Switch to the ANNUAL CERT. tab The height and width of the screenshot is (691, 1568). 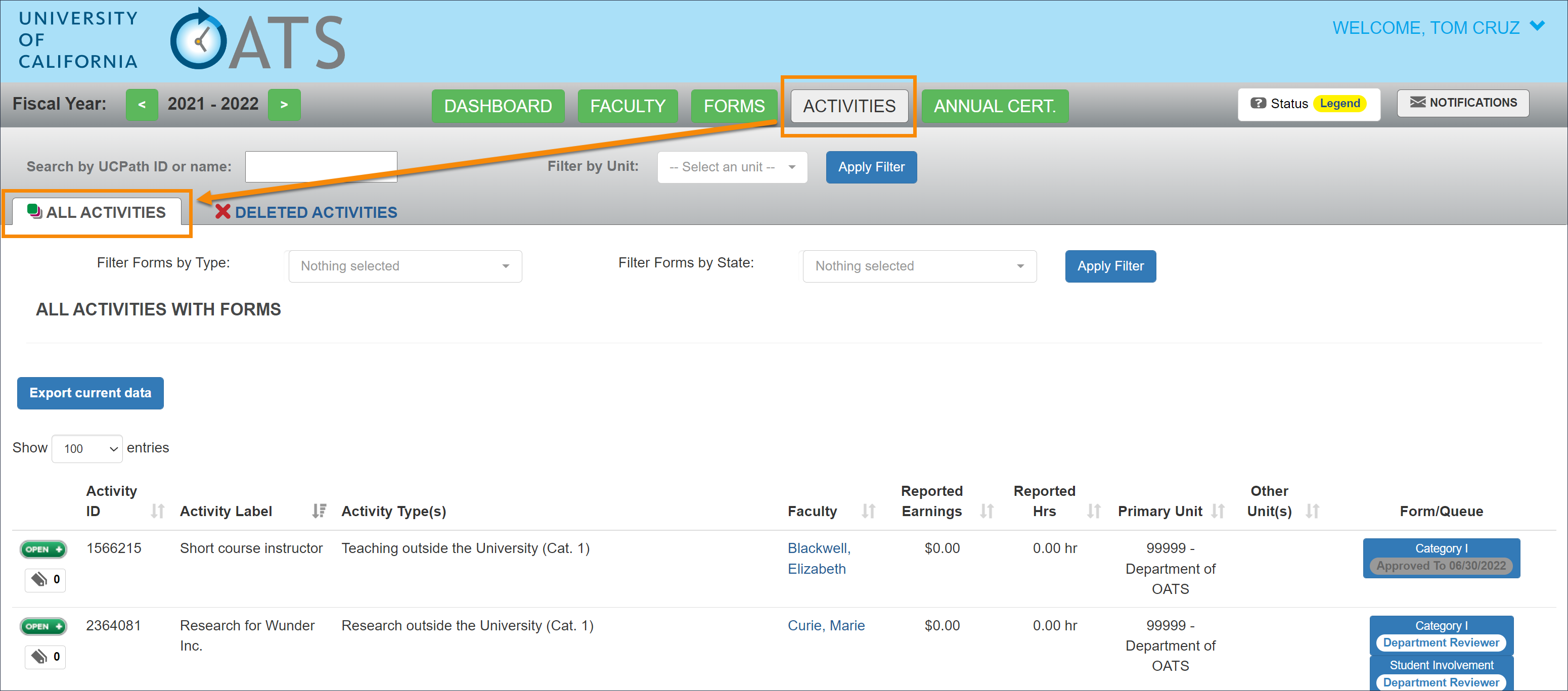[994, 106]
